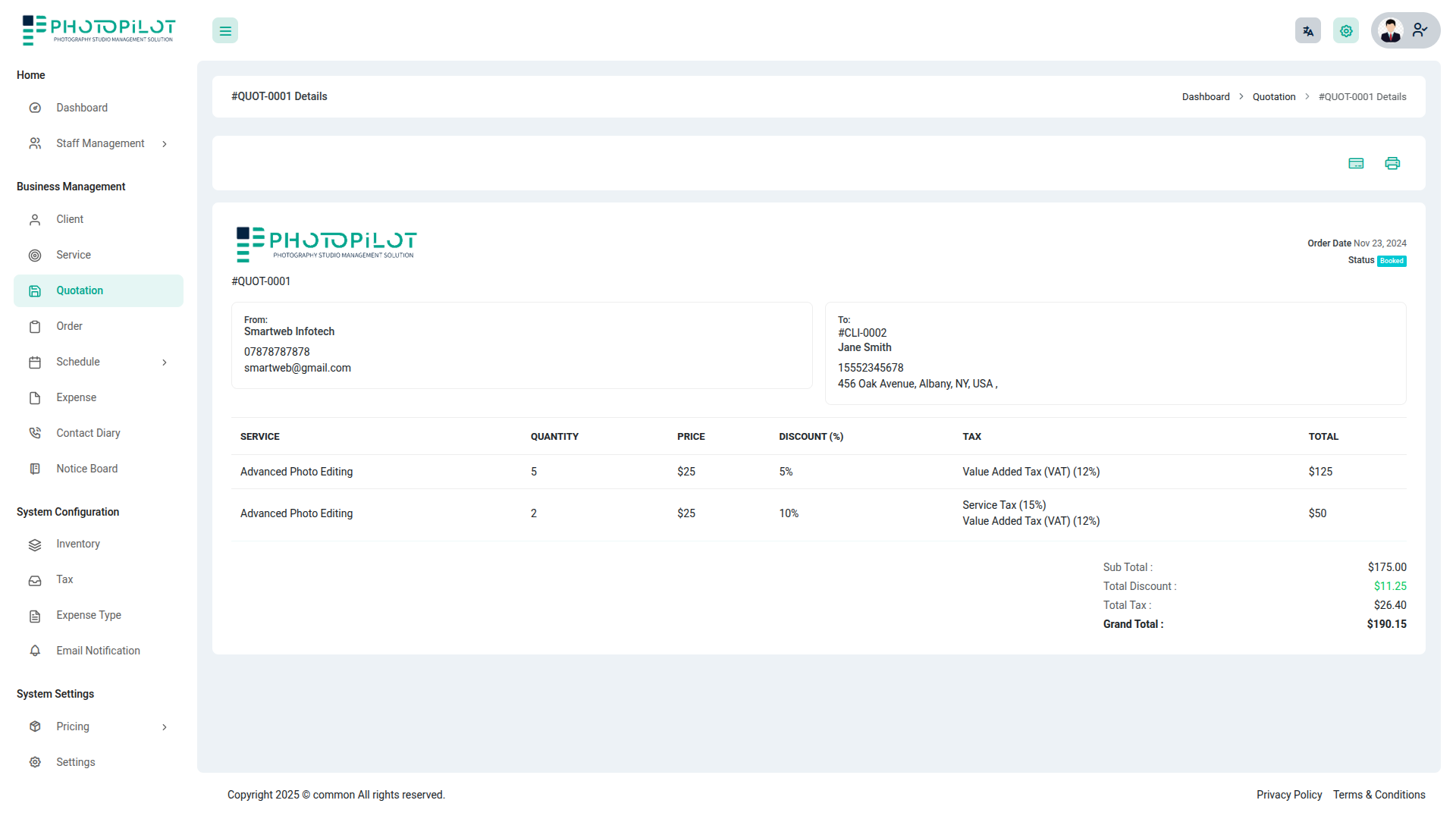Open Terms & Conditions footer link
The image size is (1456, 819).
(x=1379, y=795)
